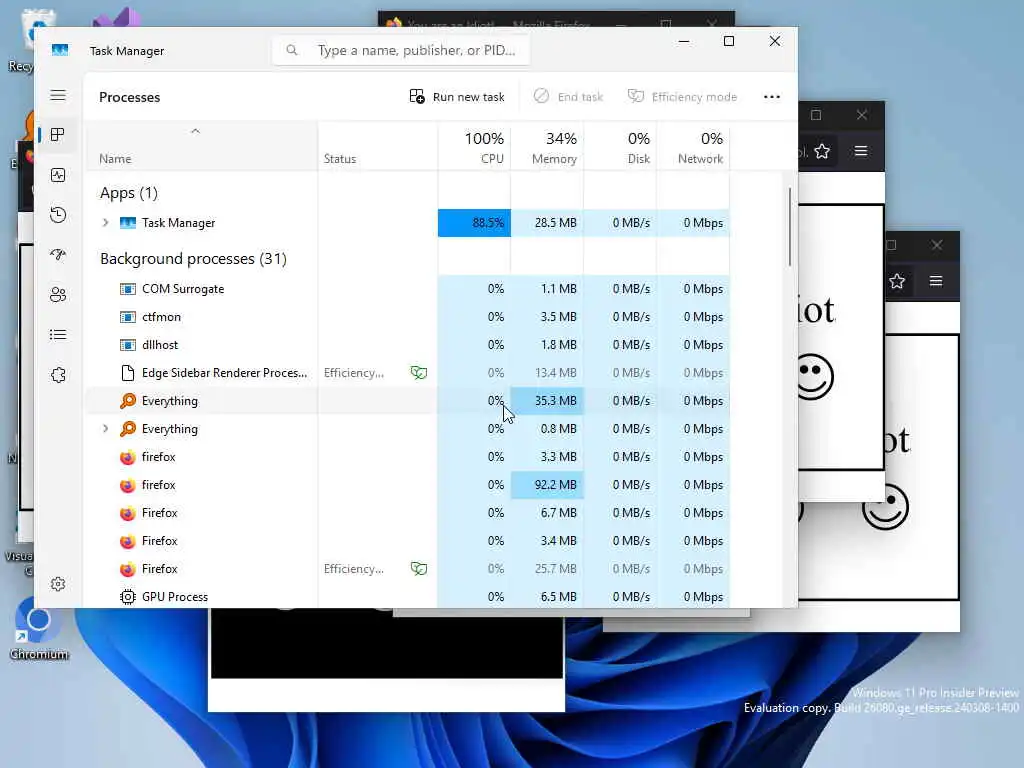Select the ctfmon process name
This screenshot has height=768, width=1024.
point(161,317)
